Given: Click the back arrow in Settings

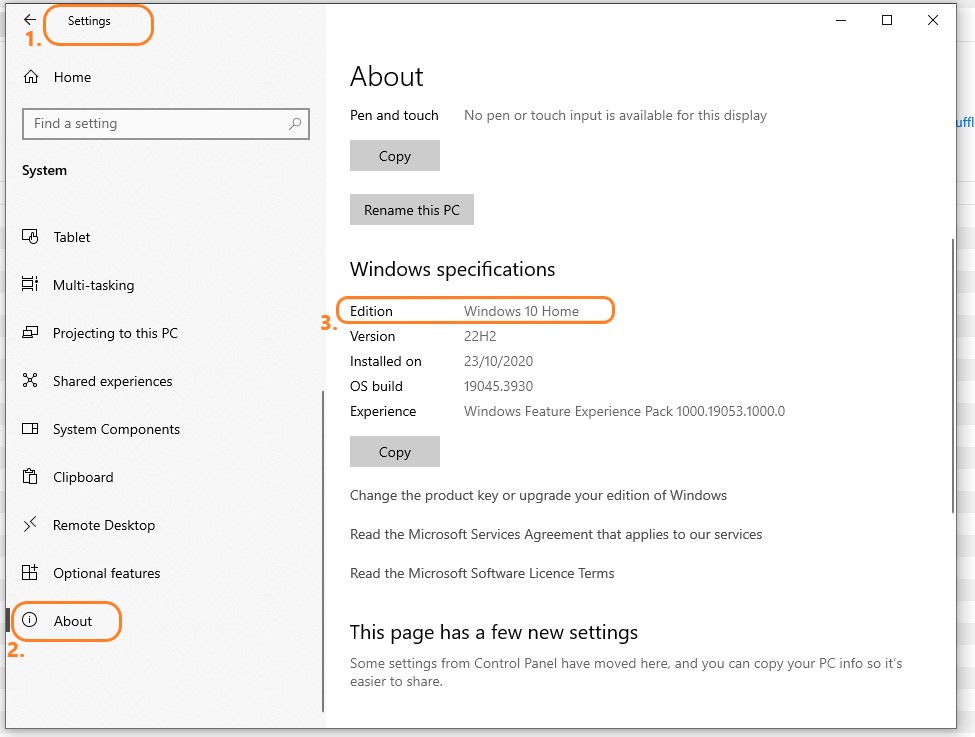Looking at the screenshot, I should (x=30, y=20).
